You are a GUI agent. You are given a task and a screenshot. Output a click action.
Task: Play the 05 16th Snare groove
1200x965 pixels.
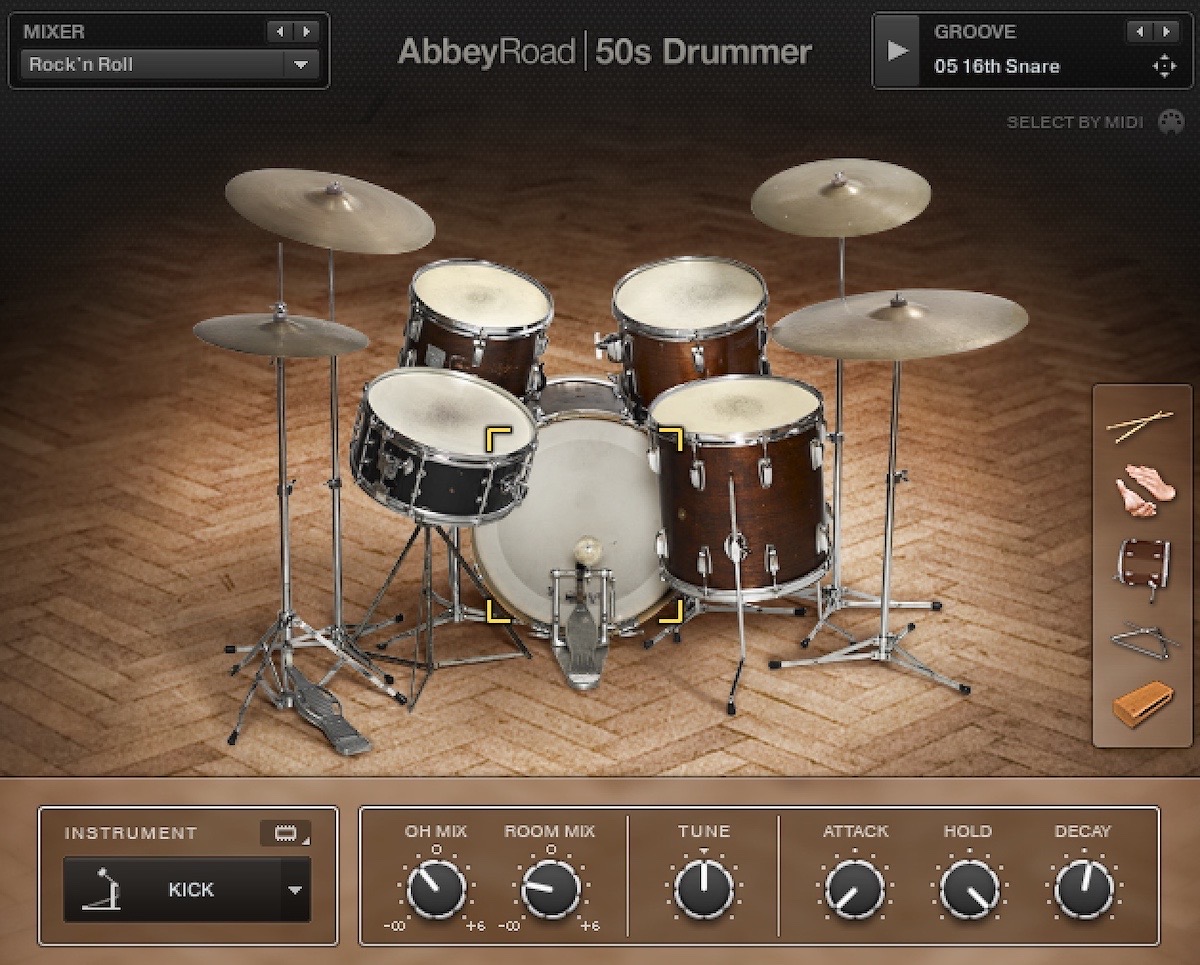pyautogui.click(x=898, y=50)
